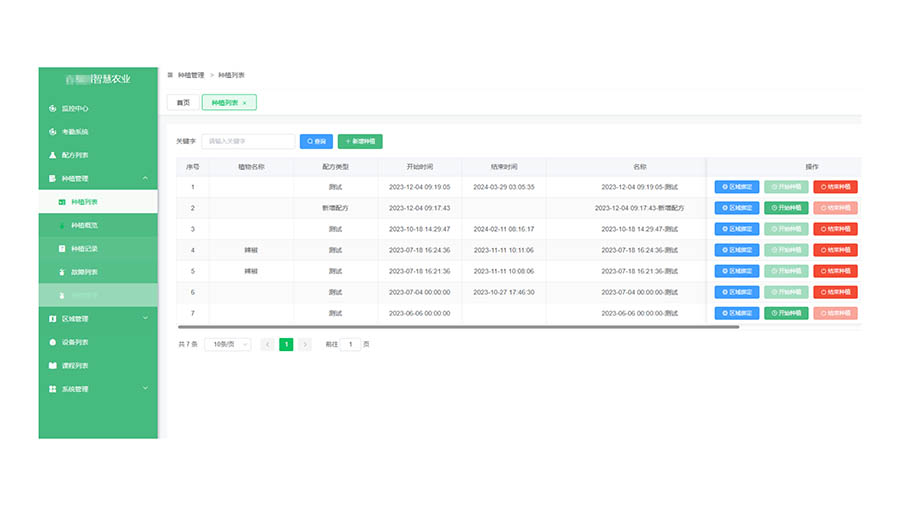Click end time 2023-11-11 10:08:06
The height and width of the screenshot is (506, 900).
pyautogui.click(x=504, y=271)
